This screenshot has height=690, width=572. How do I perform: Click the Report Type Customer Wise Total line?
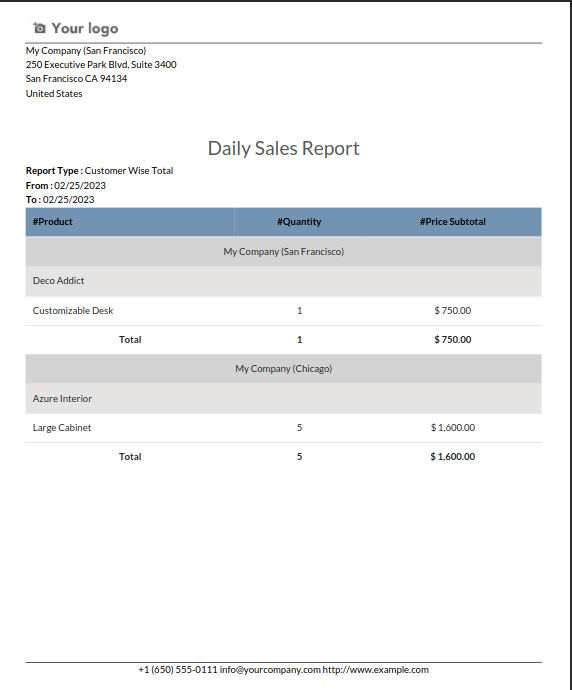pyautogui.click(x=99, y=171)
